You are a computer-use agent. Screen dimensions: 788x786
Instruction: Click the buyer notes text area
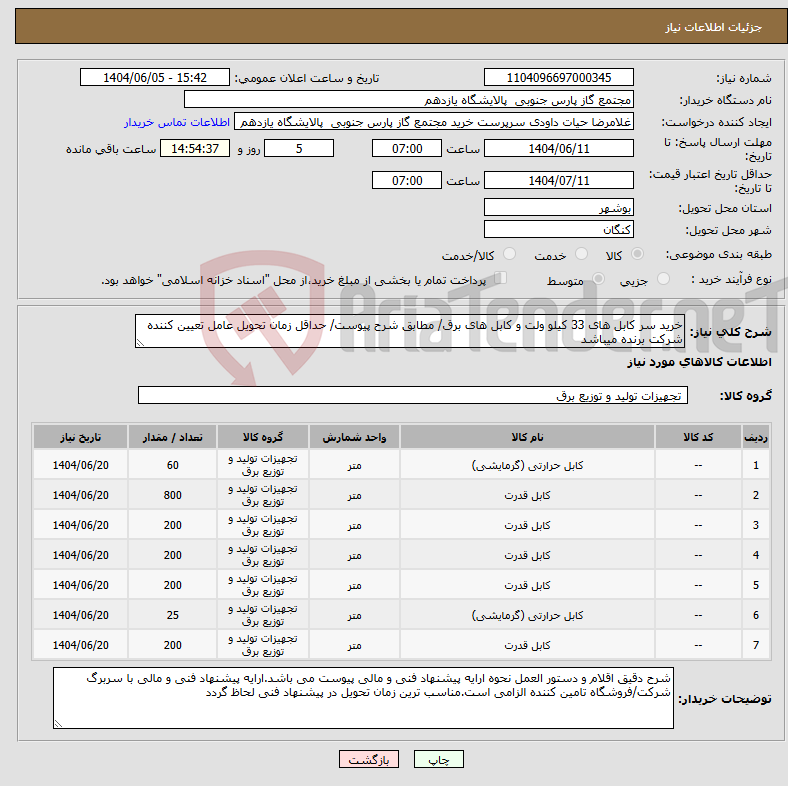363,698
